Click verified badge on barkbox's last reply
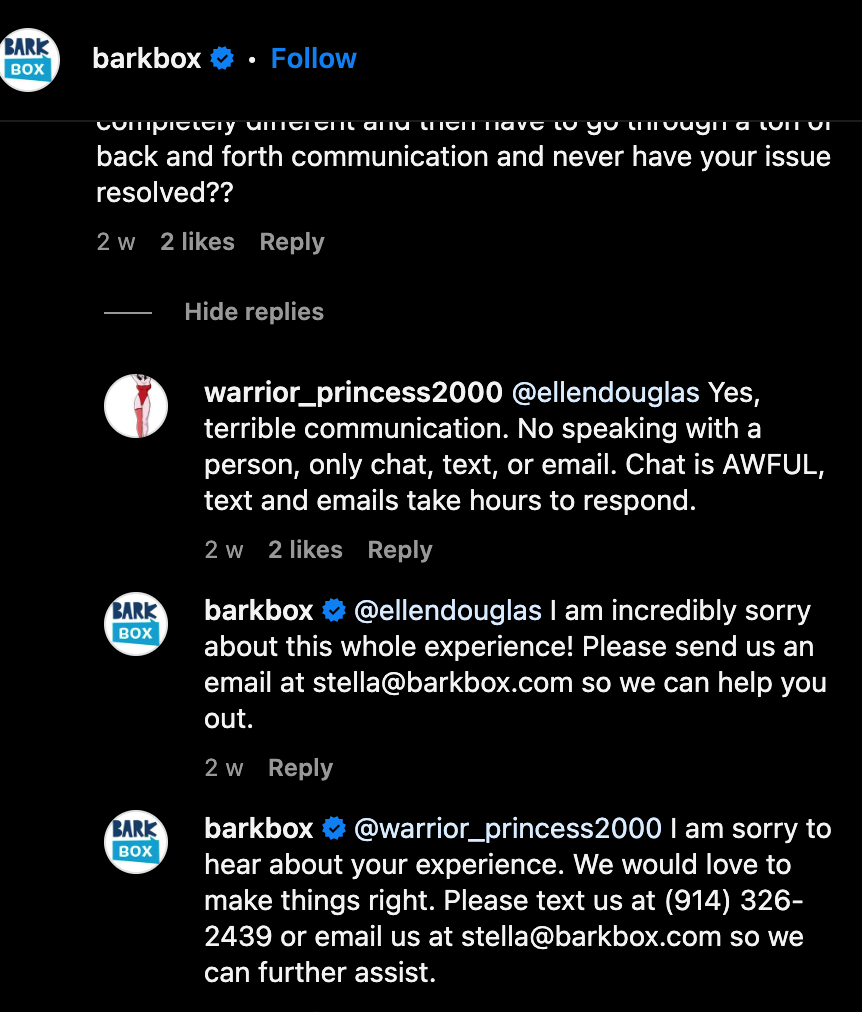Screen dimensions: 862x1012 (334, 829)
